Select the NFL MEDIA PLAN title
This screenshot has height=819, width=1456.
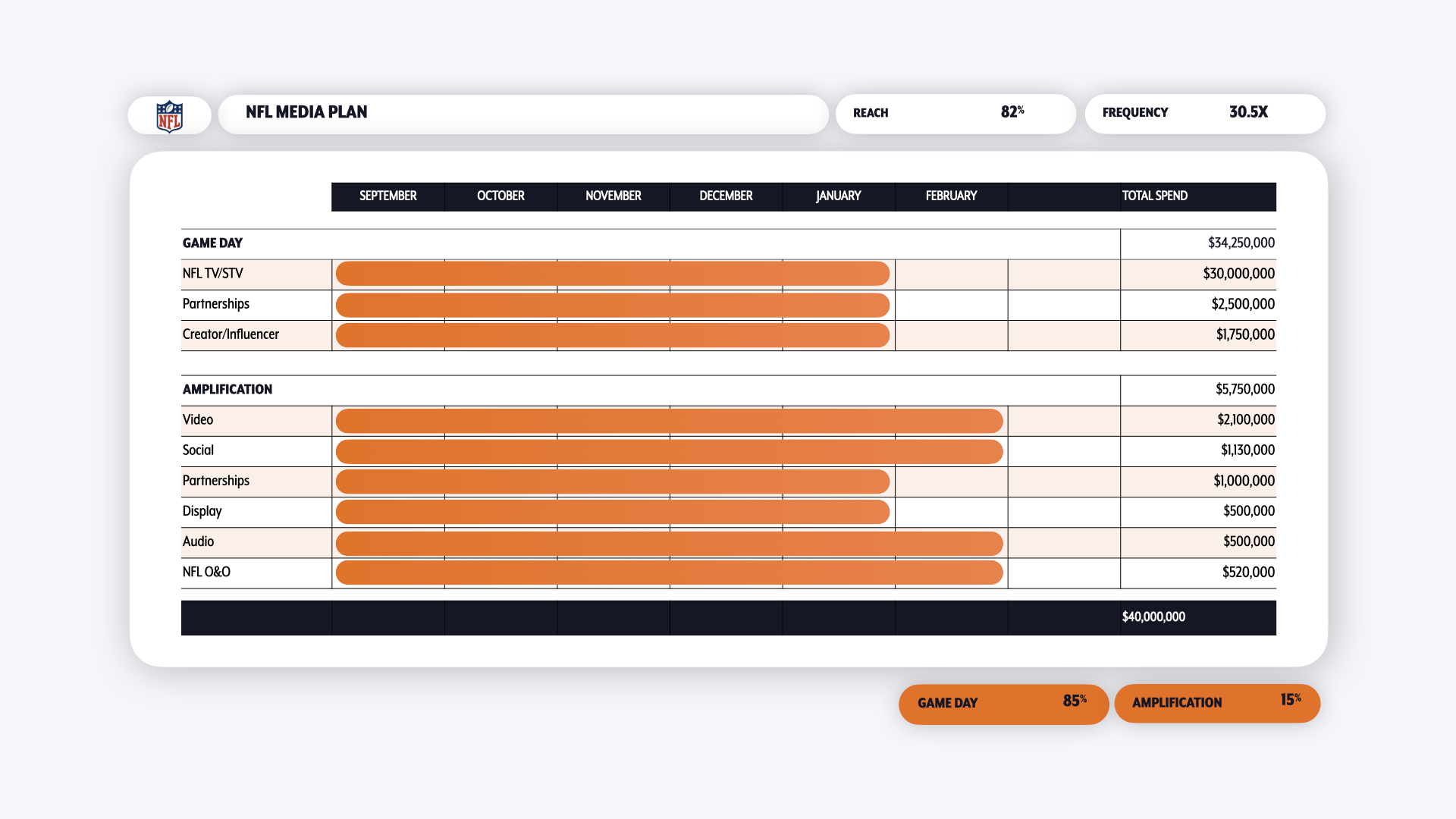pos(306,112)
